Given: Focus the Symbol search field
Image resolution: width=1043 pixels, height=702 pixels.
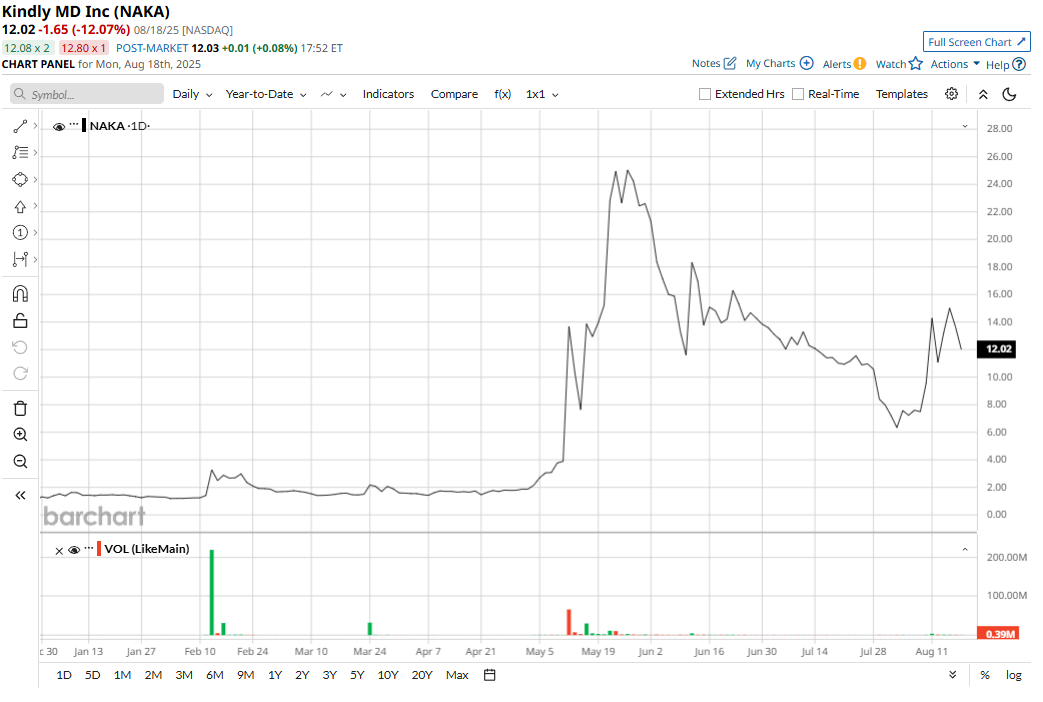Looking at the screenshot, I should [87, 94].
